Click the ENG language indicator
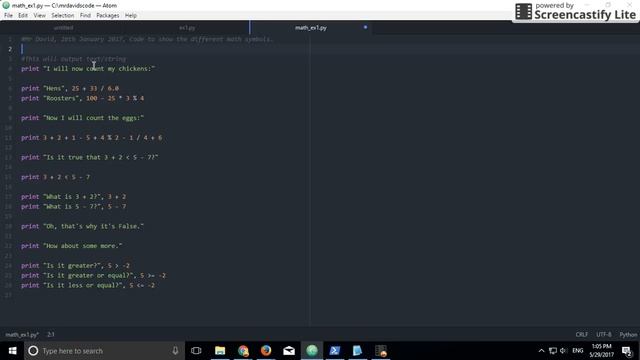 [x=578, y=351]
